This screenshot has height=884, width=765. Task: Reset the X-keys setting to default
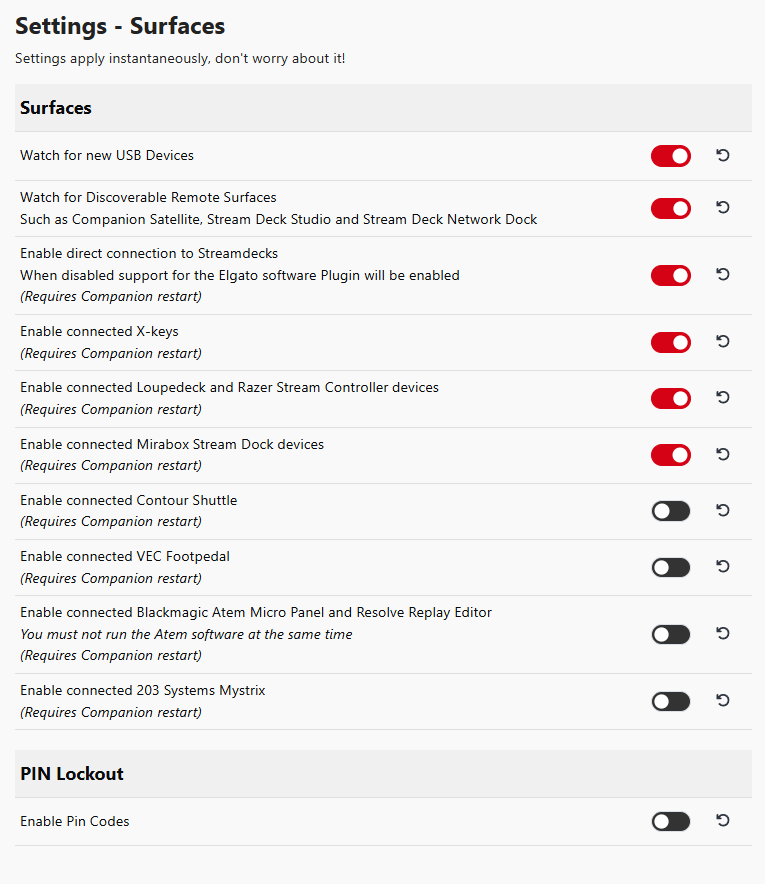723,342
